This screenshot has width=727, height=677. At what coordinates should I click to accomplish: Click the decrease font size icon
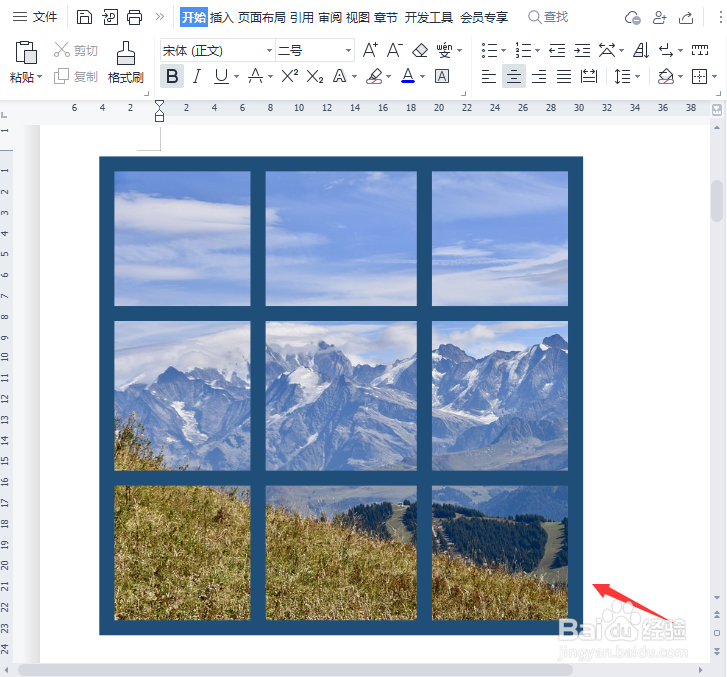coord(395,50)
